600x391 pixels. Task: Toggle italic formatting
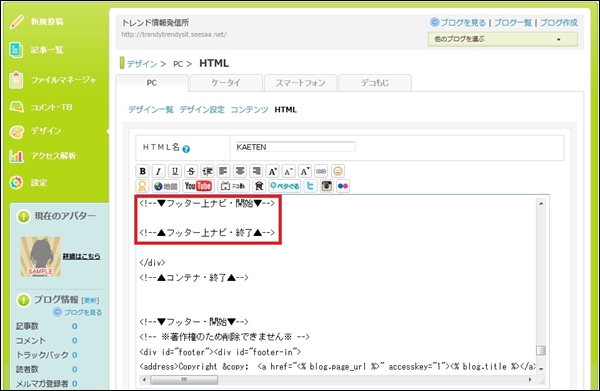pyautogui.click(x=158, y=171)
